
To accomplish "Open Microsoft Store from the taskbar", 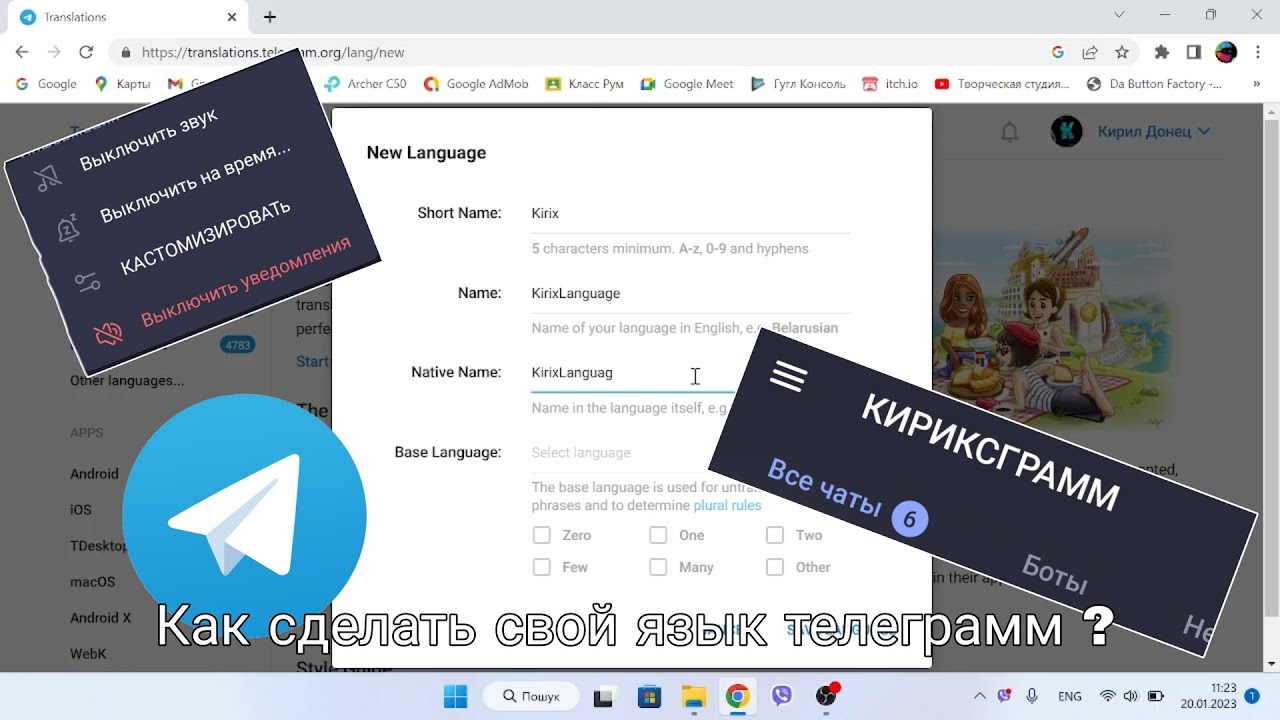I will (x=649, y=696).
